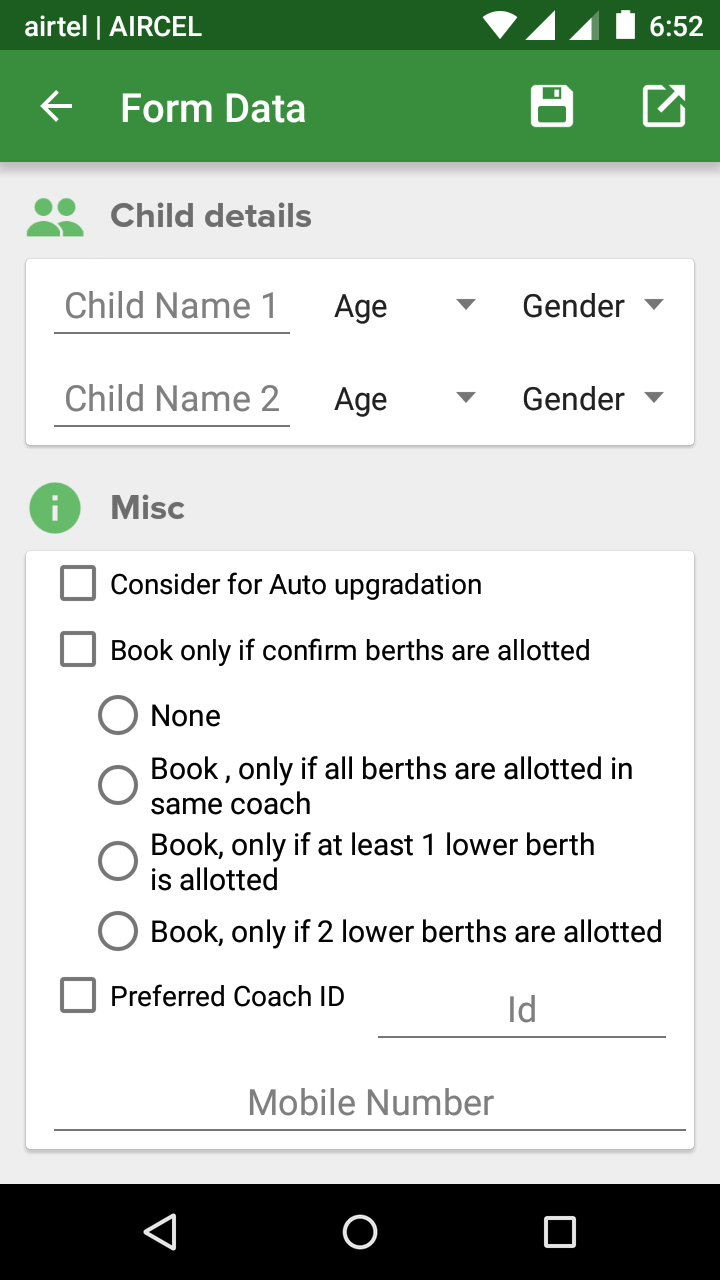This screenshot has height=1280, width=720.
Task: Check Book only if confirm berths allotted
Action: [x=78, y=650]
